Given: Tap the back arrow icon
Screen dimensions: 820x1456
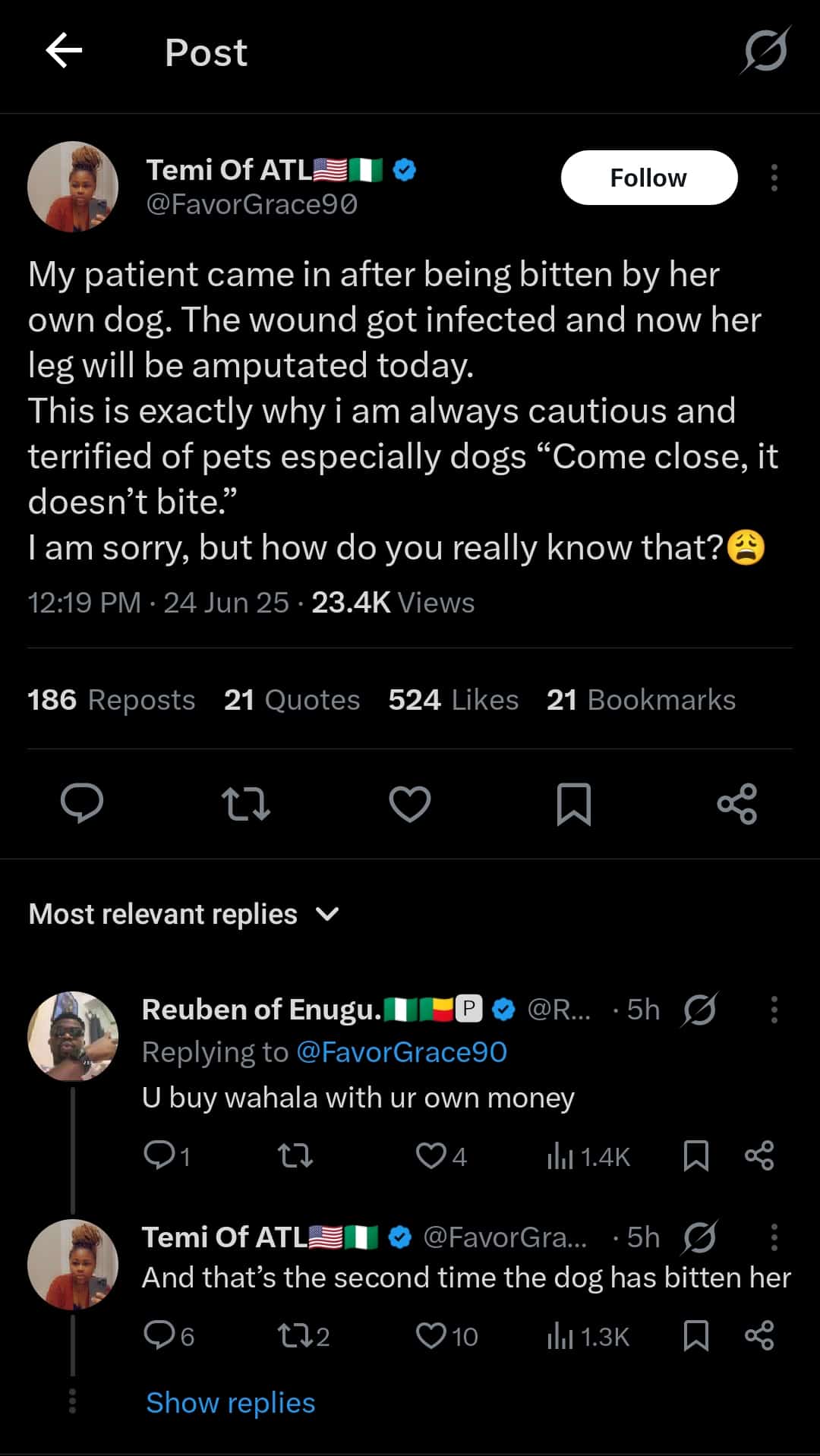Looking at the screenshot, I should tap(64, 52).
